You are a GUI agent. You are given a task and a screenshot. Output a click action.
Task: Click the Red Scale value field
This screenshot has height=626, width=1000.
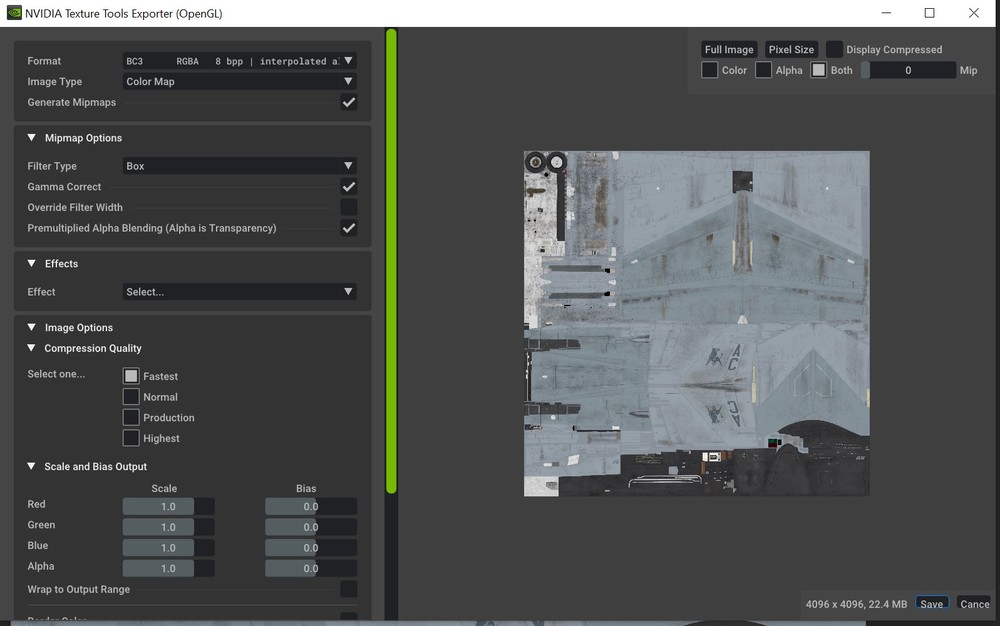[x=167, y=507]
